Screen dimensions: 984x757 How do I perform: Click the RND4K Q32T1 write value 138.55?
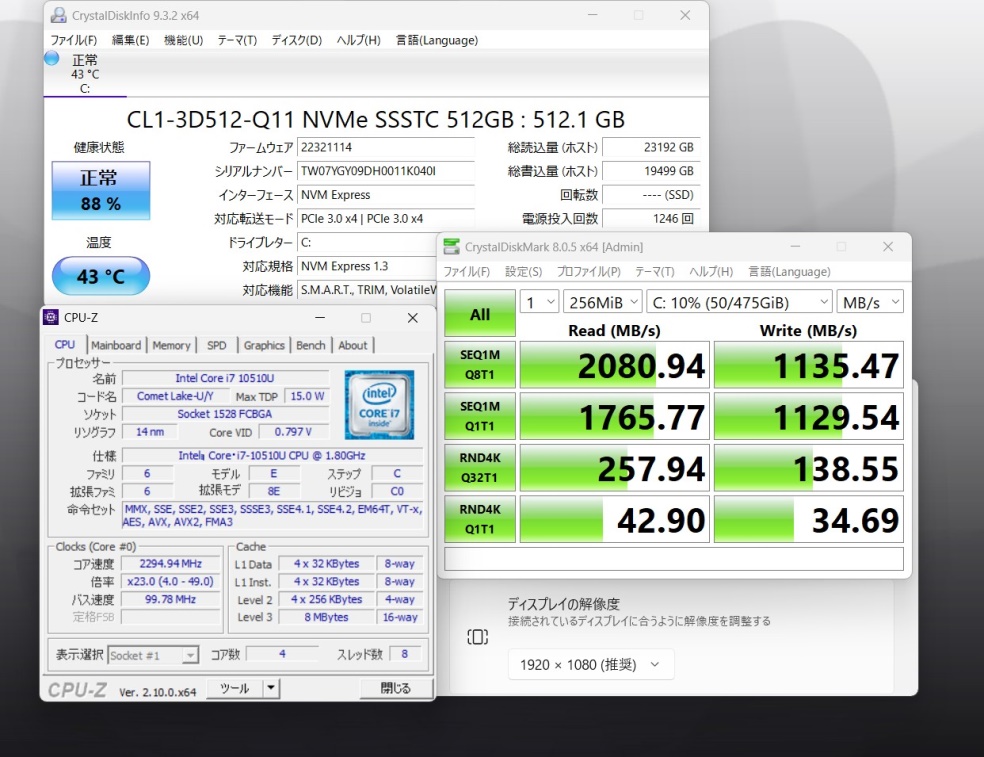pyautogui.click(x=809, y=468)
